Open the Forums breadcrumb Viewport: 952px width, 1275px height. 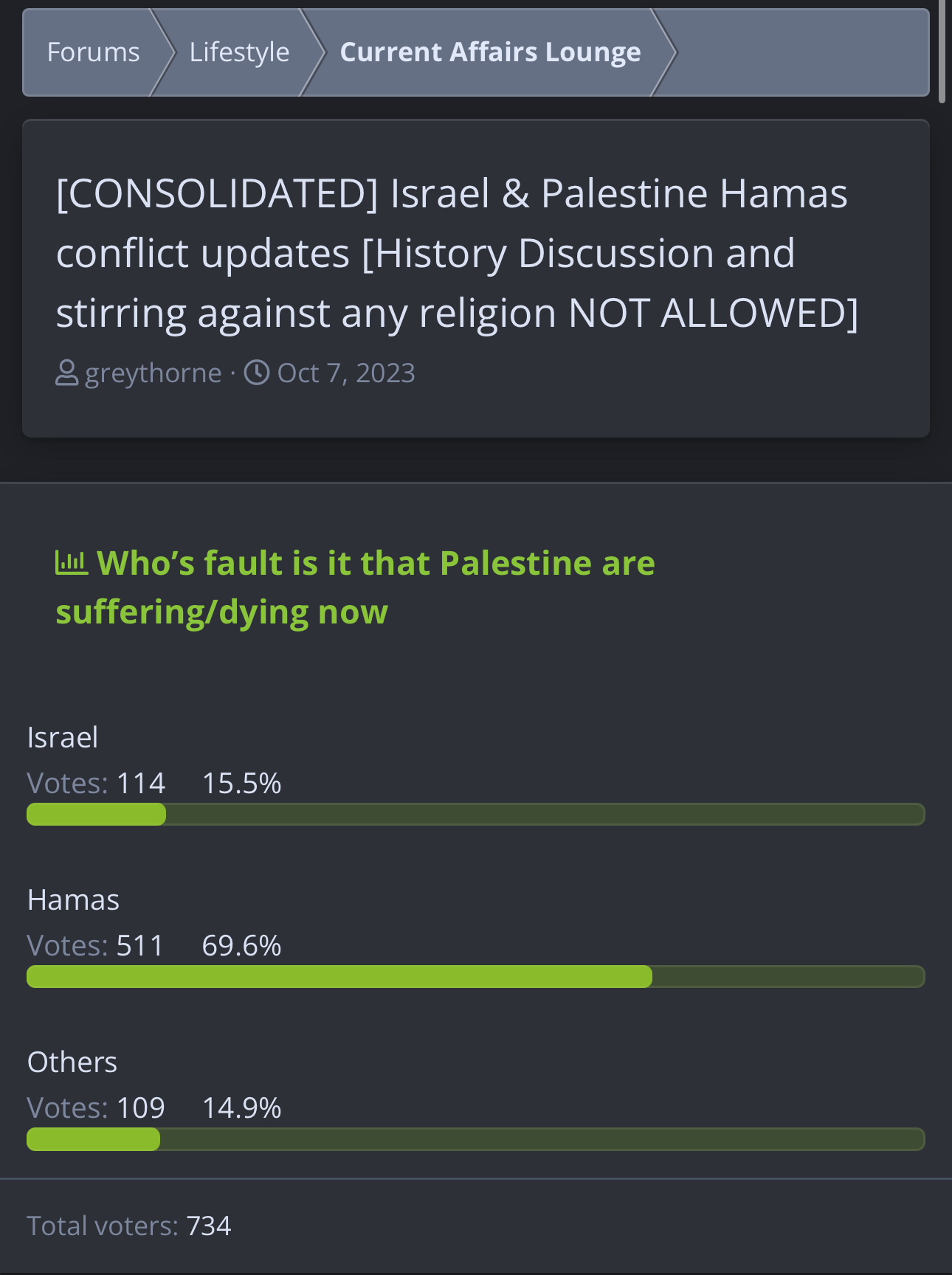click(x=93, y=52)
